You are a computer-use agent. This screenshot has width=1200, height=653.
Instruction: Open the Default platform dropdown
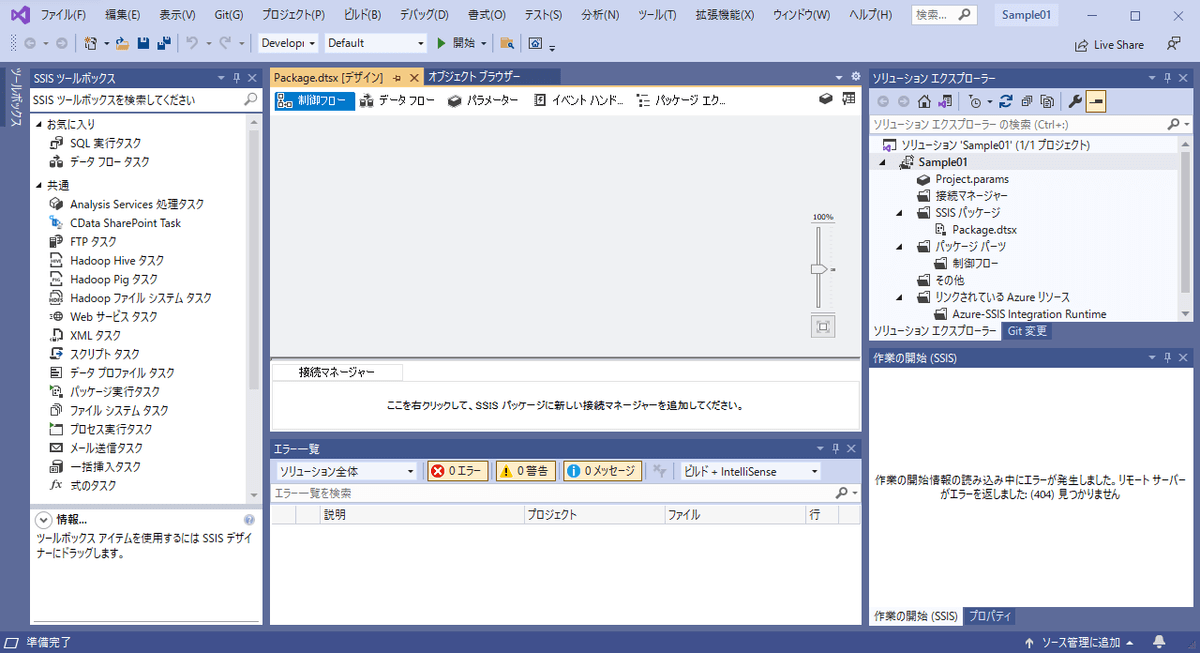[x=374, y=43]
